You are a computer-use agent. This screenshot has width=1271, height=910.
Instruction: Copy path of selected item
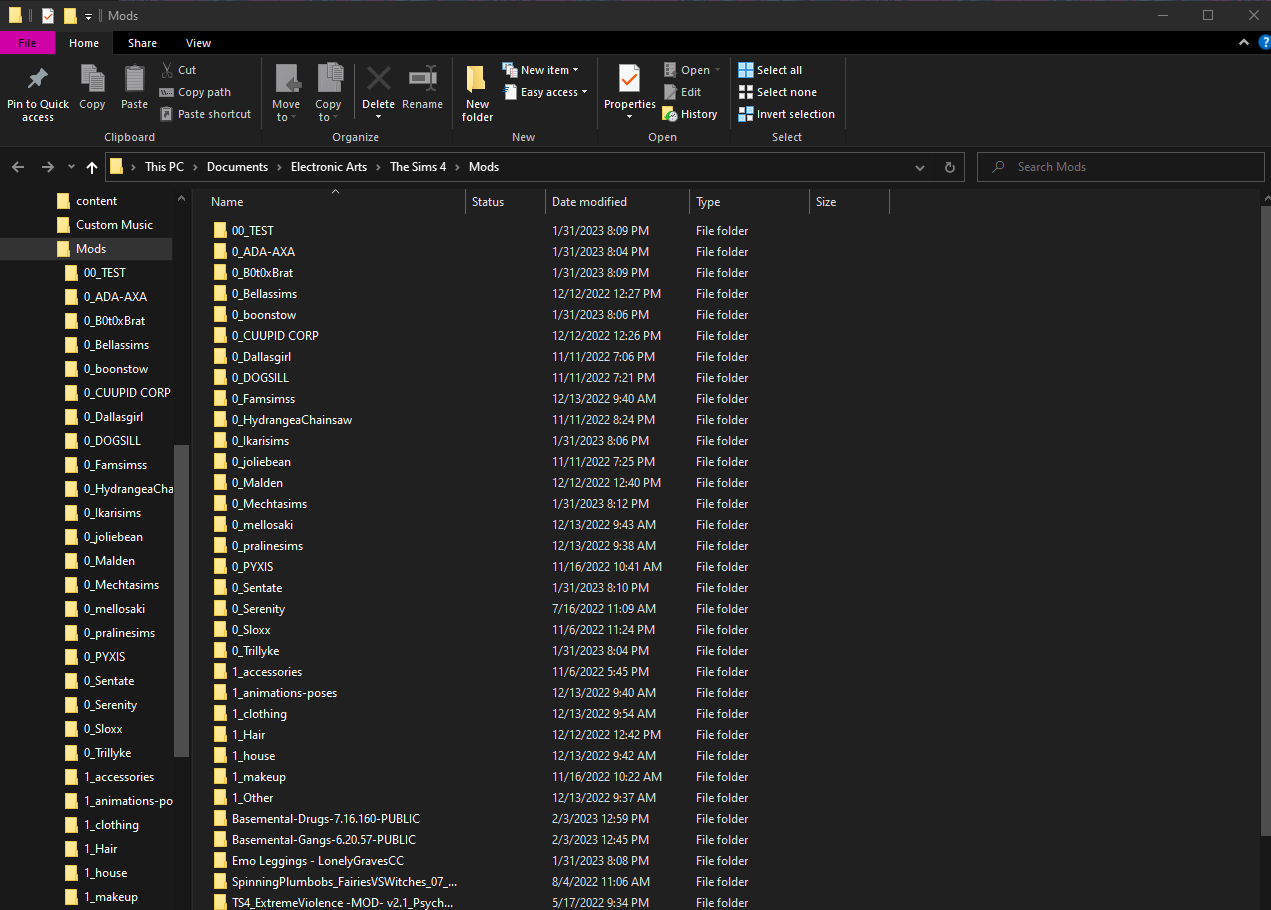pyautogui.click(x=195, y=92)
